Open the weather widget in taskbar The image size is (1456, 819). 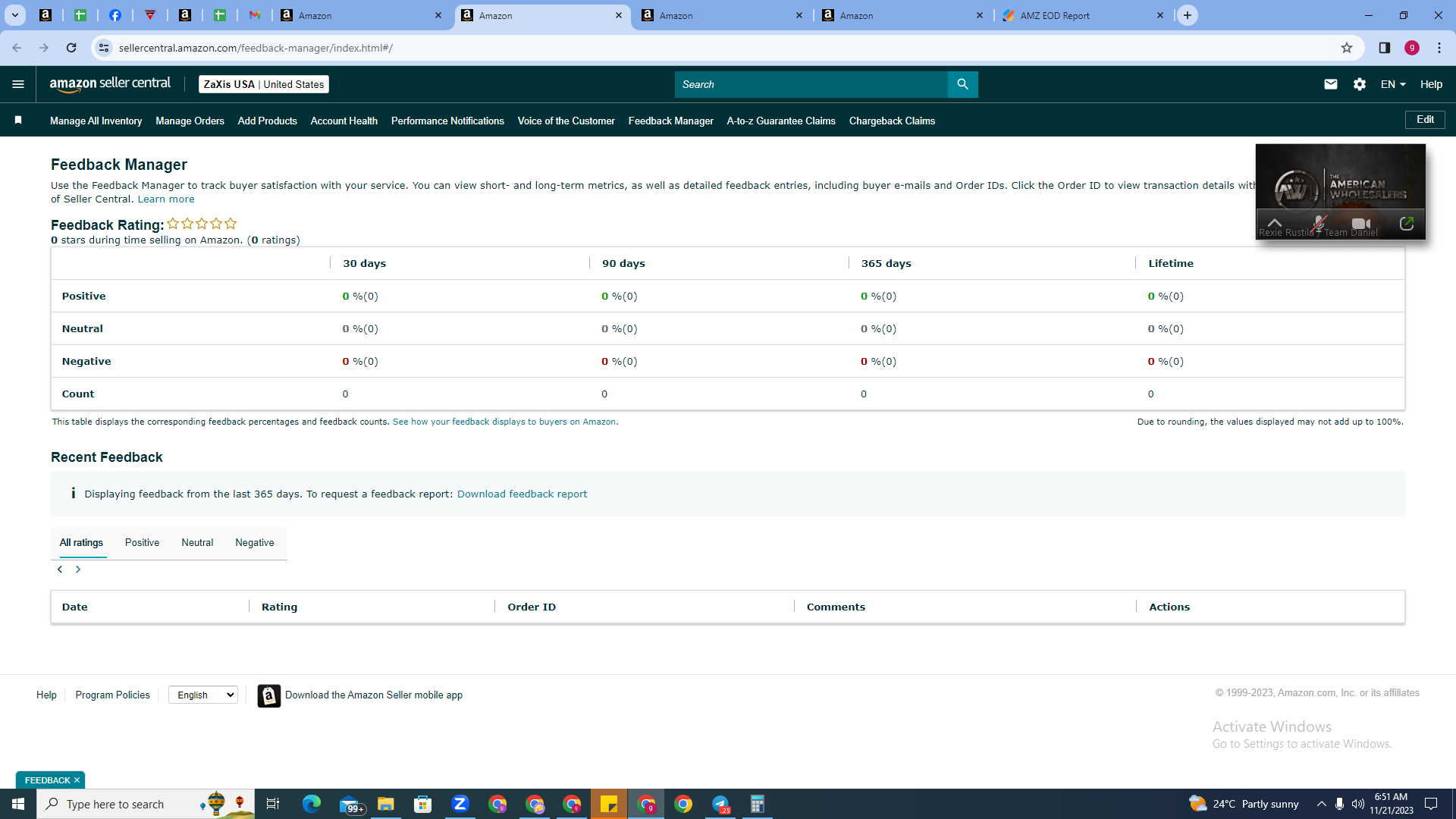pyautogui.click(x=1243, y=804)
